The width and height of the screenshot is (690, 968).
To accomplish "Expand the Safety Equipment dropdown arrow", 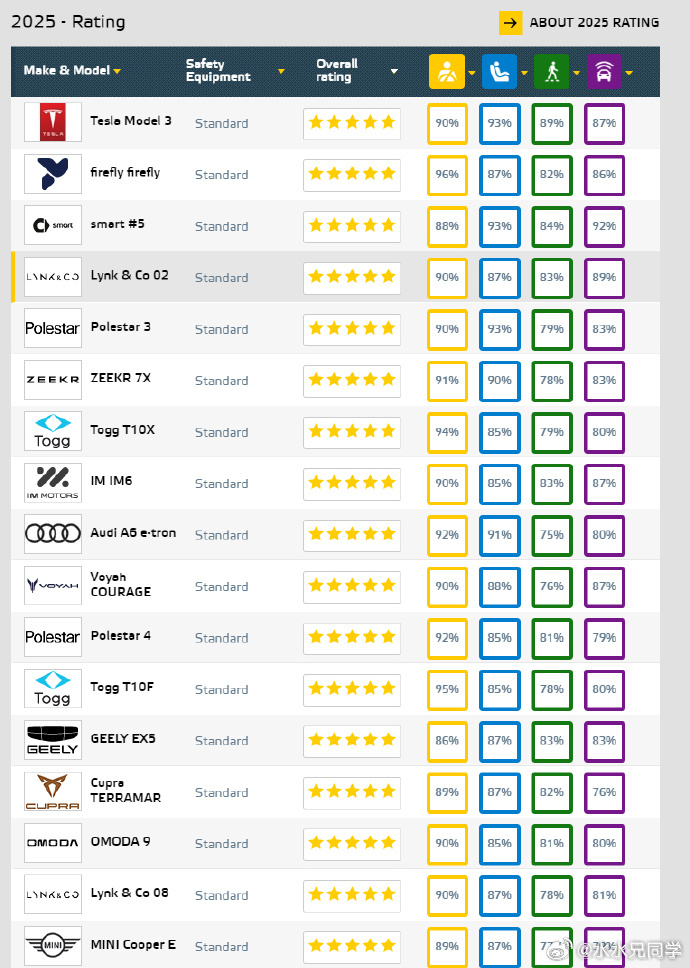I will tap(281, 71).
